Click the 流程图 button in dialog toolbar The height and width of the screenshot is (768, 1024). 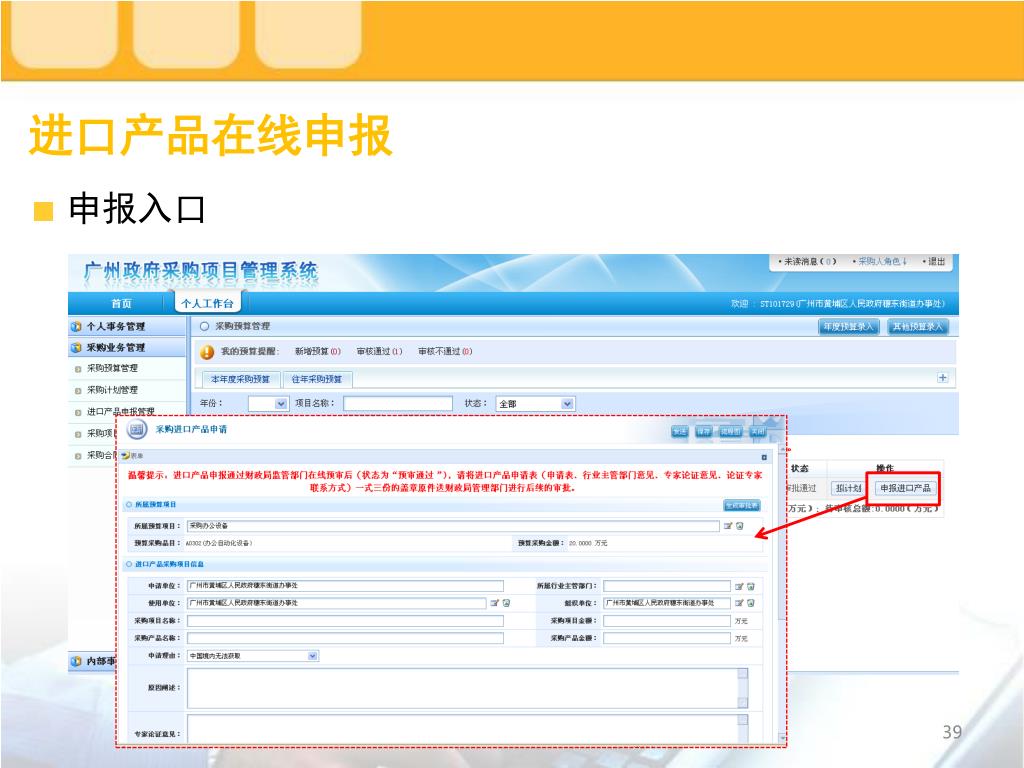point(730,432)
